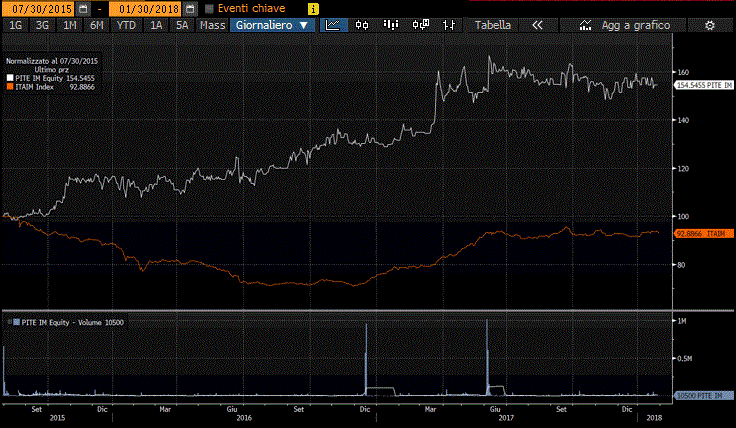
Task: Enable the Eventi chiave checkbox
Action: pyautogui.click(x=208, y=8)
